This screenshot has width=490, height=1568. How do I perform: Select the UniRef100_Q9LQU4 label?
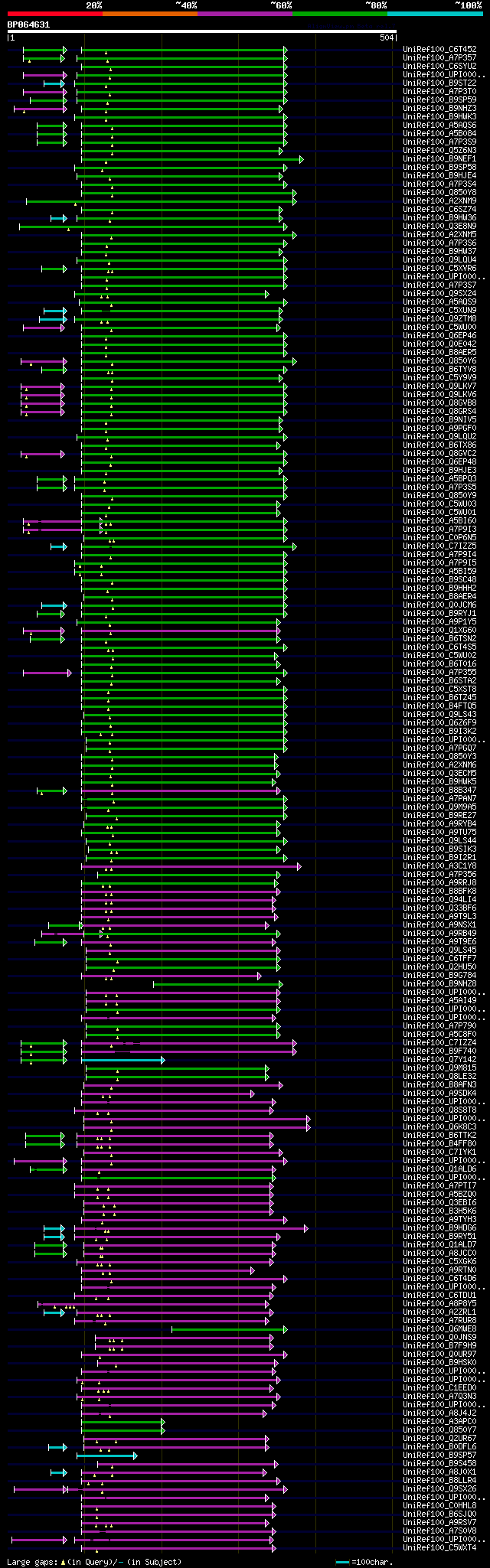click(439, 260)
